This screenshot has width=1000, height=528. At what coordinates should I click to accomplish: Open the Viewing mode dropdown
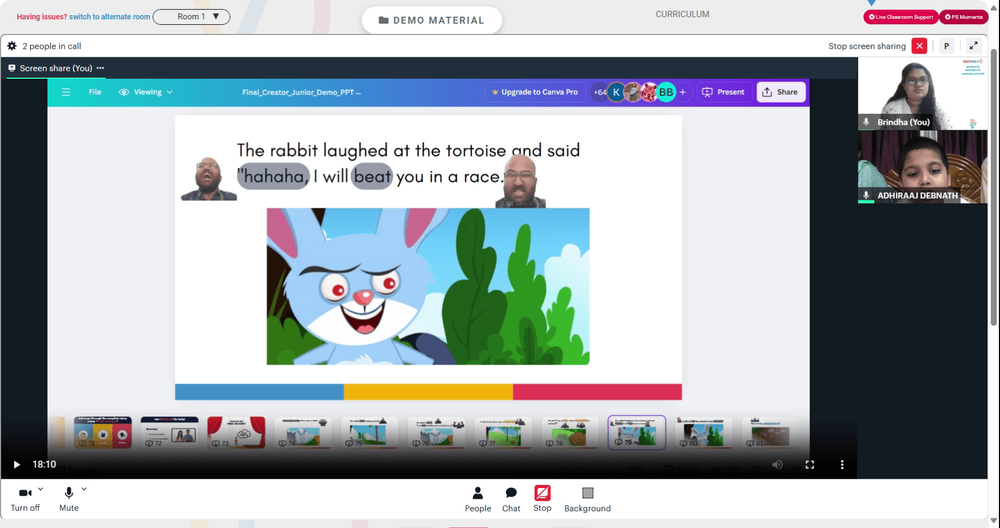[x=146, y=92]
